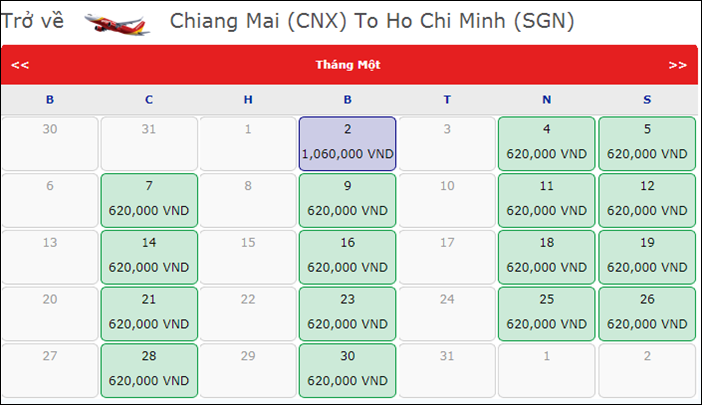Pick January 23 fare cell
702x405 pixels.
pos(347,314)
